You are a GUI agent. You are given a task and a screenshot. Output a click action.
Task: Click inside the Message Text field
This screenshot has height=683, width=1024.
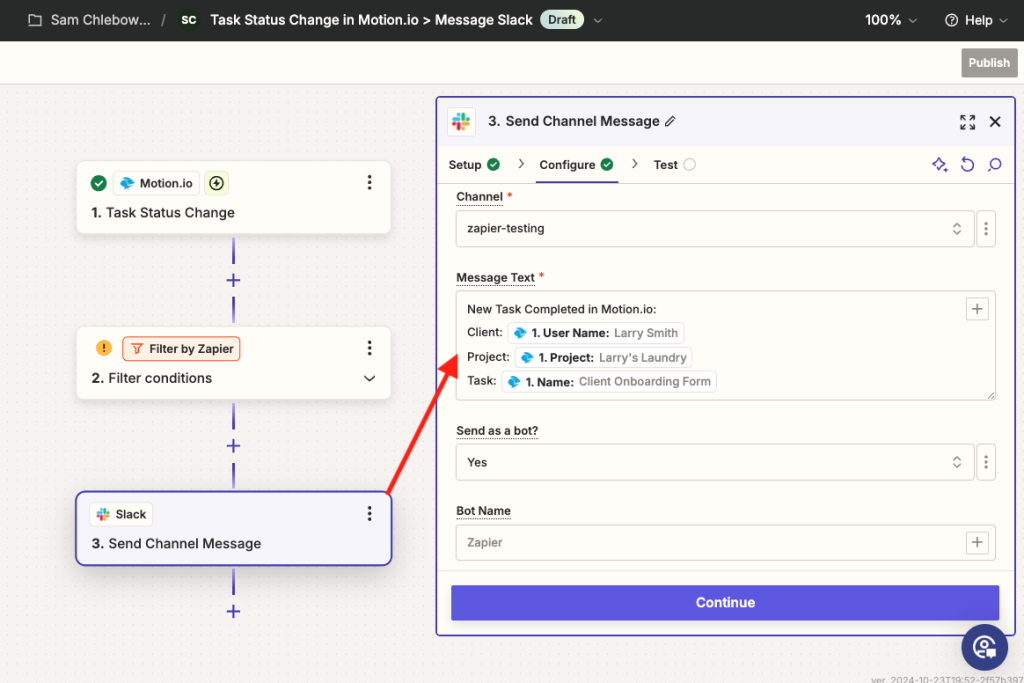coord(726,345)
